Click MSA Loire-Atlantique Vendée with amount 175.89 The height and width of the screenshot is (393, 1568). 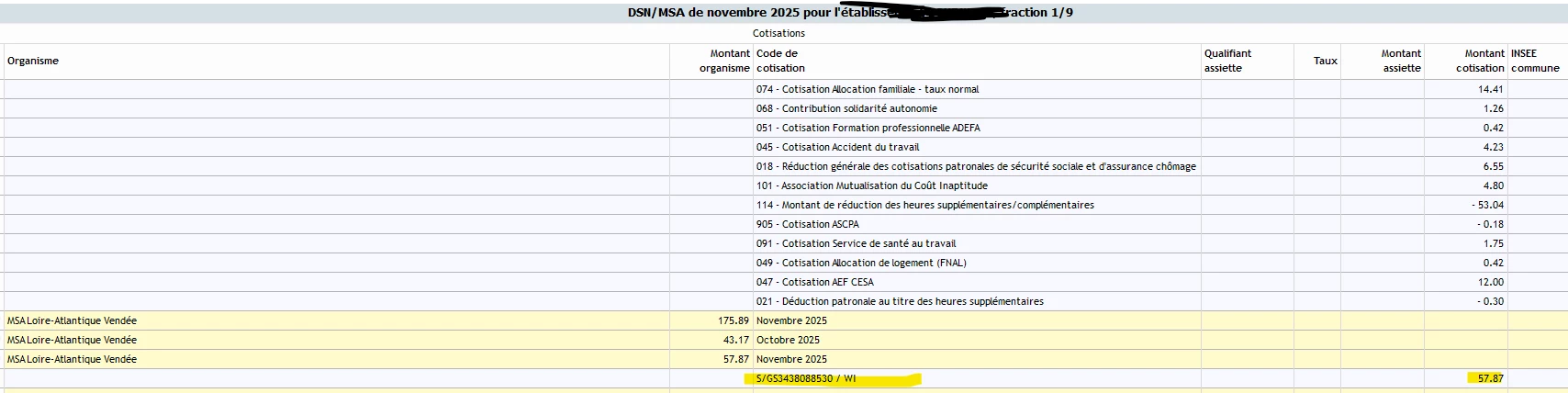[x=72, y=320]
